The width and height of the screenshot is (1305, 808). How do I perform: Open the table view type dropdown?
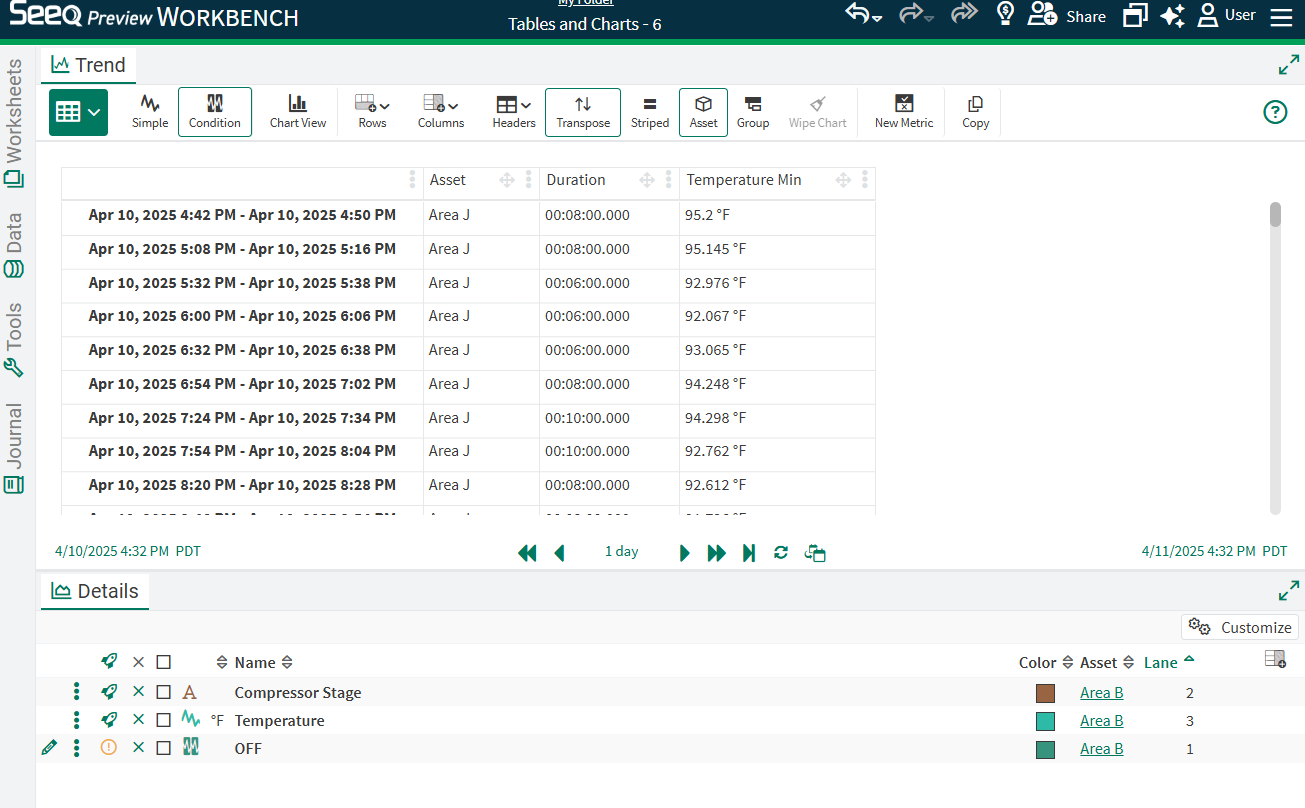click(78, 112)
